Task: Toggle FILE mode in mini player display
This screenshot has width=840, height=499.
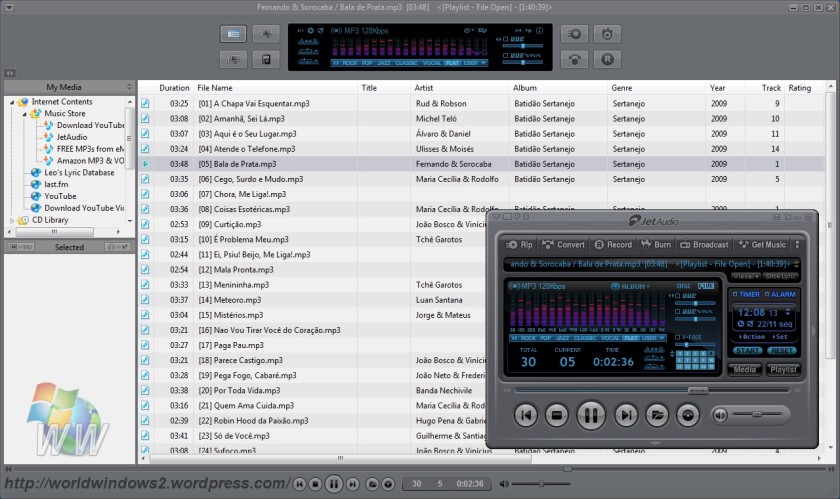Action: click(x=706, y=286)
